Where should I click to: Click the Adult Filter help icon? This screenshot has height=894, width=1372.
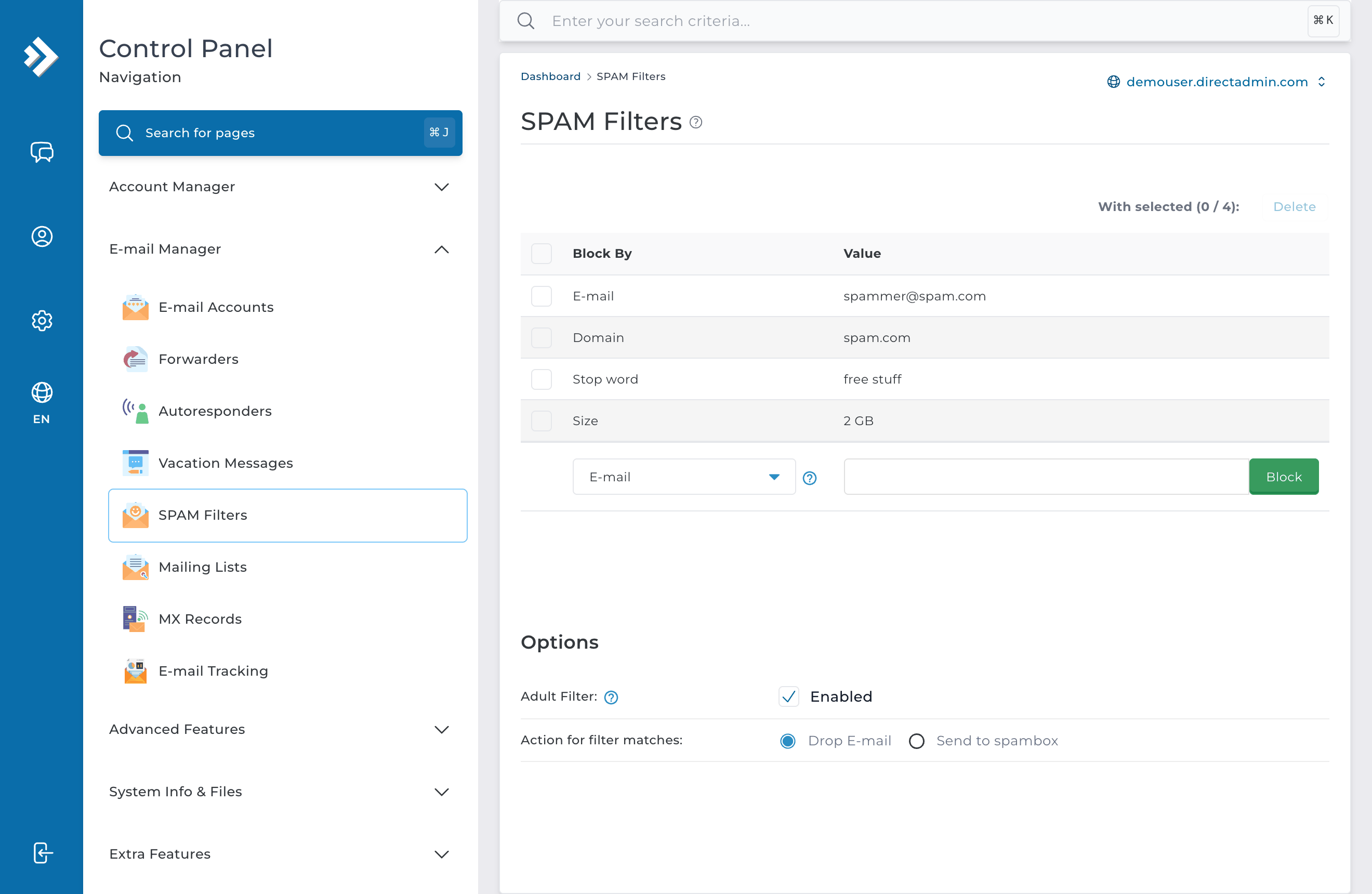(x=611, y=698)
